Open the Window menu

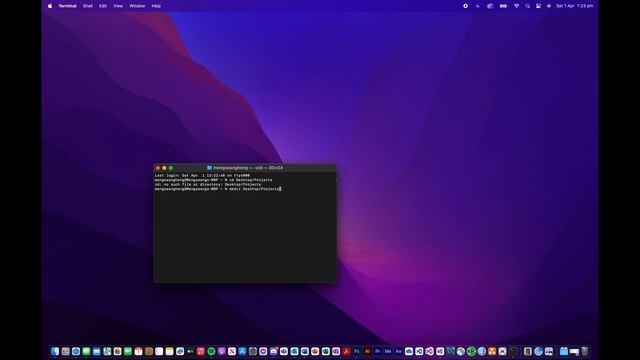[x=137, y=6]
